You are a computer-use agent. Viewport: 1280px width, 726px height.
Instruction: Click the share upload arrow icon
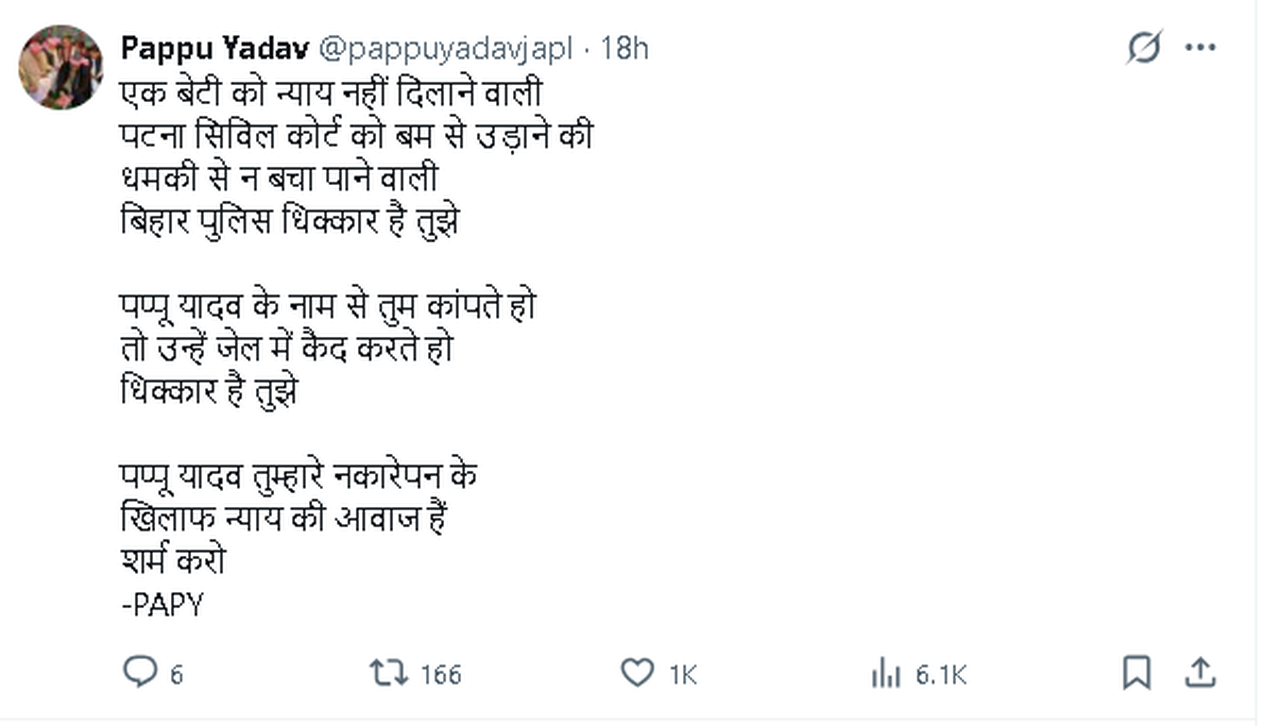coord(1201,673)
